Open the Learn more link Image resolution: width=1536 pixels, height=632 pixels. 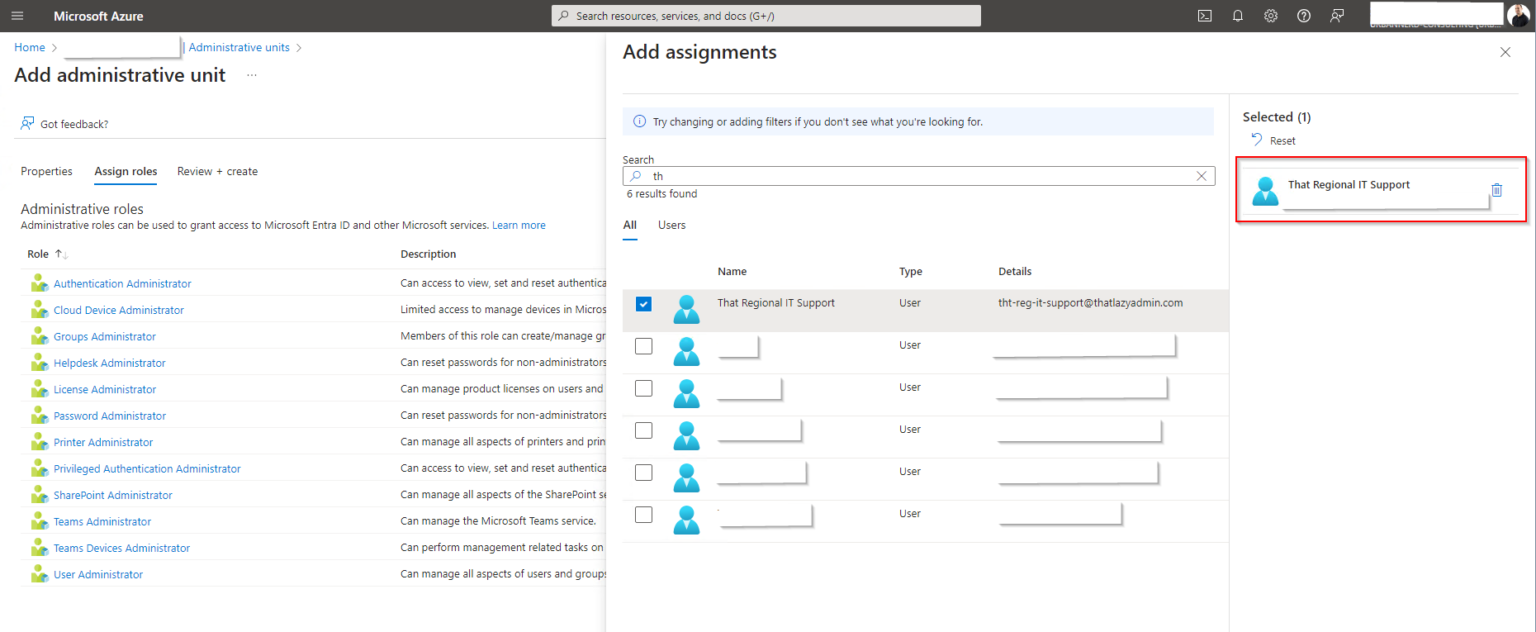point(519,225)
